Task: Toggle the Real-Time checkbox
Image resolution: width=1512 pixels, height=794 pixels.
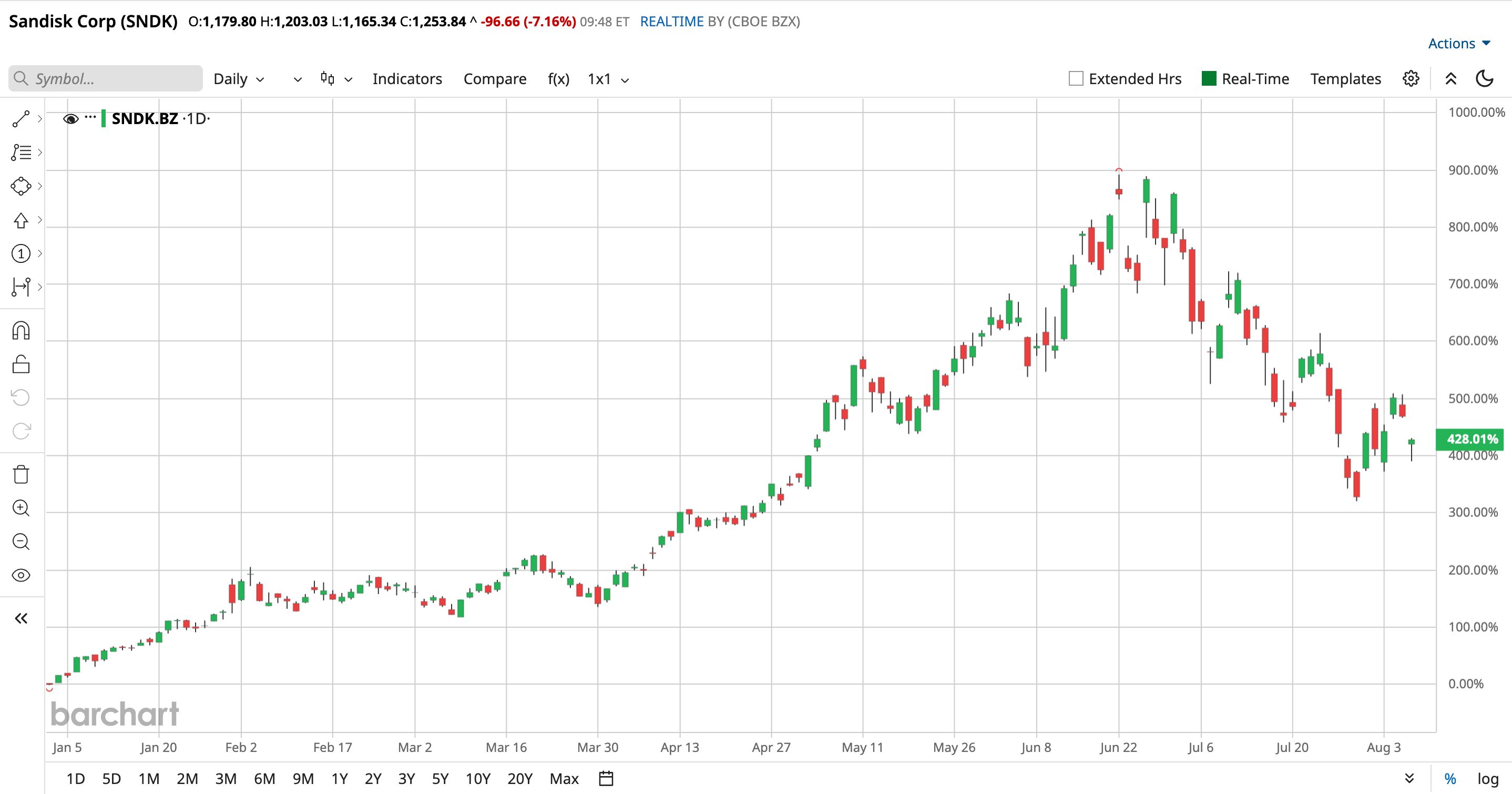Action: tap(1209, 79)
